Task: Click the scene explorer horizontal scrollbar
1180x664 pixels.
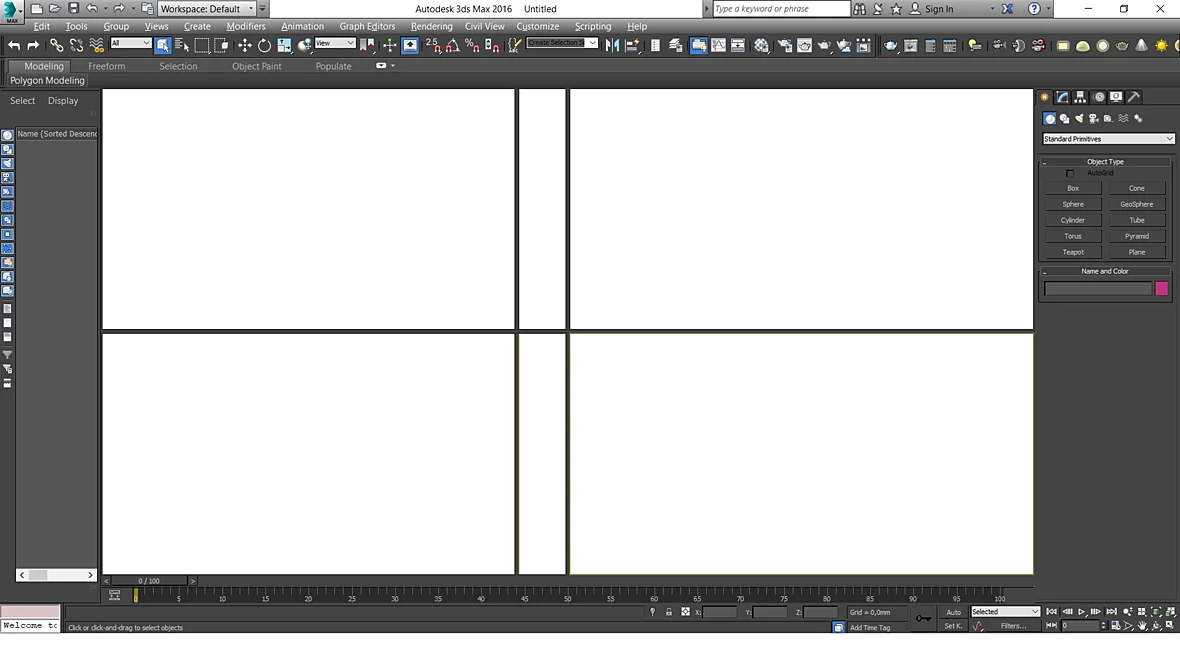Action: 56,575
